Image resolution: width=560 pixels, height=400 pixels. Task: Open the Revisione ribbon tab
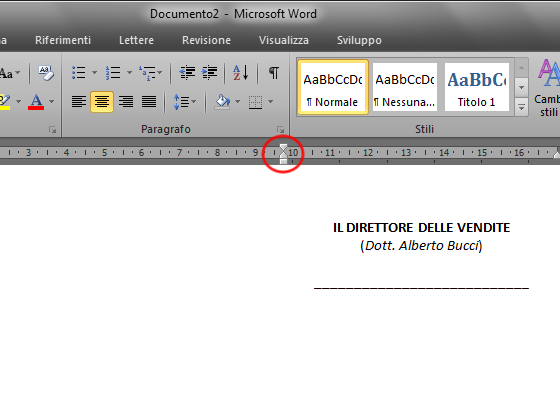click(x=206, y=40)
